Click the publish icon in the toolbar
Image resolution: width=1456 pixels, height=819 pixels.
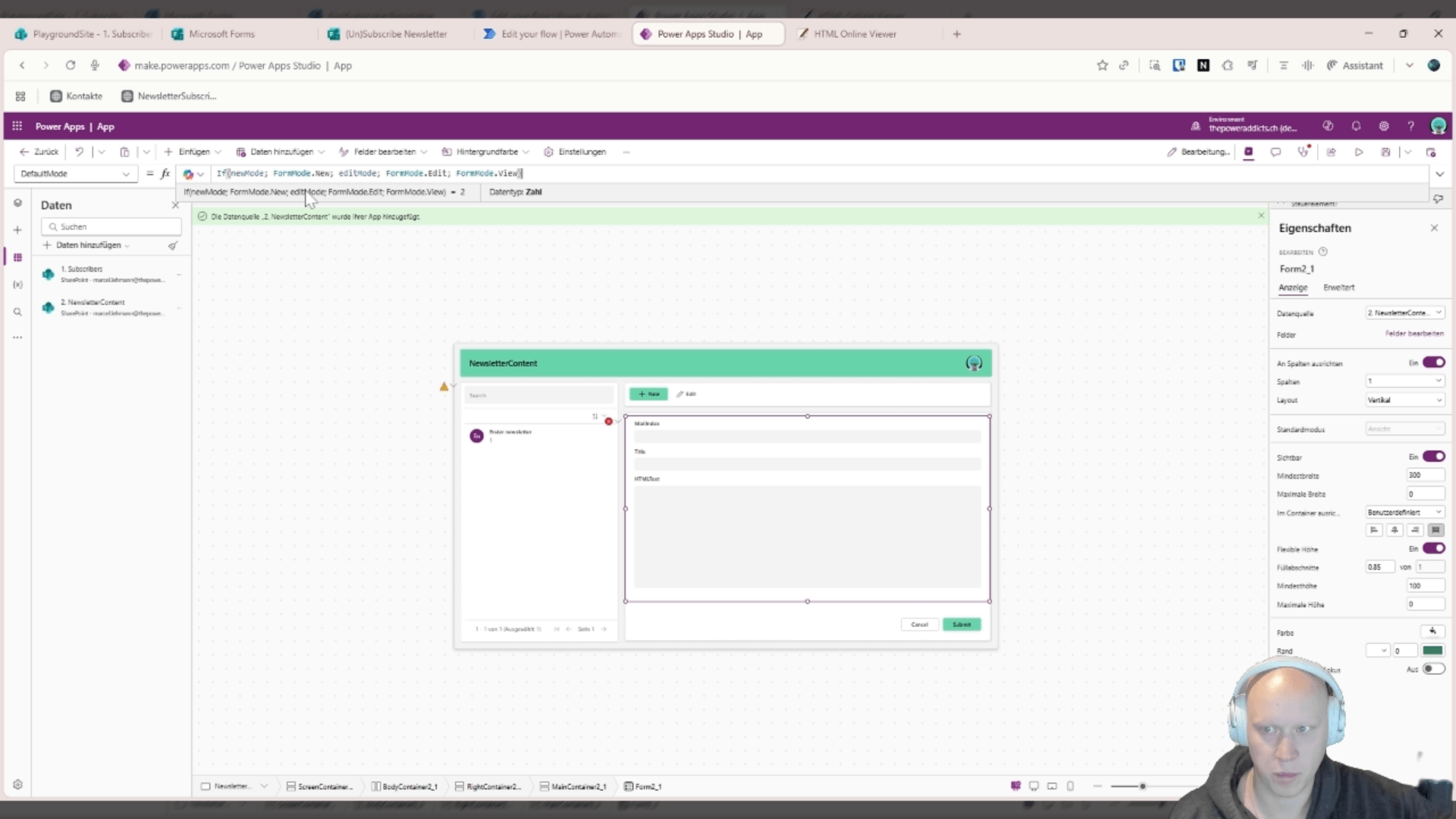click(1431, 152)
